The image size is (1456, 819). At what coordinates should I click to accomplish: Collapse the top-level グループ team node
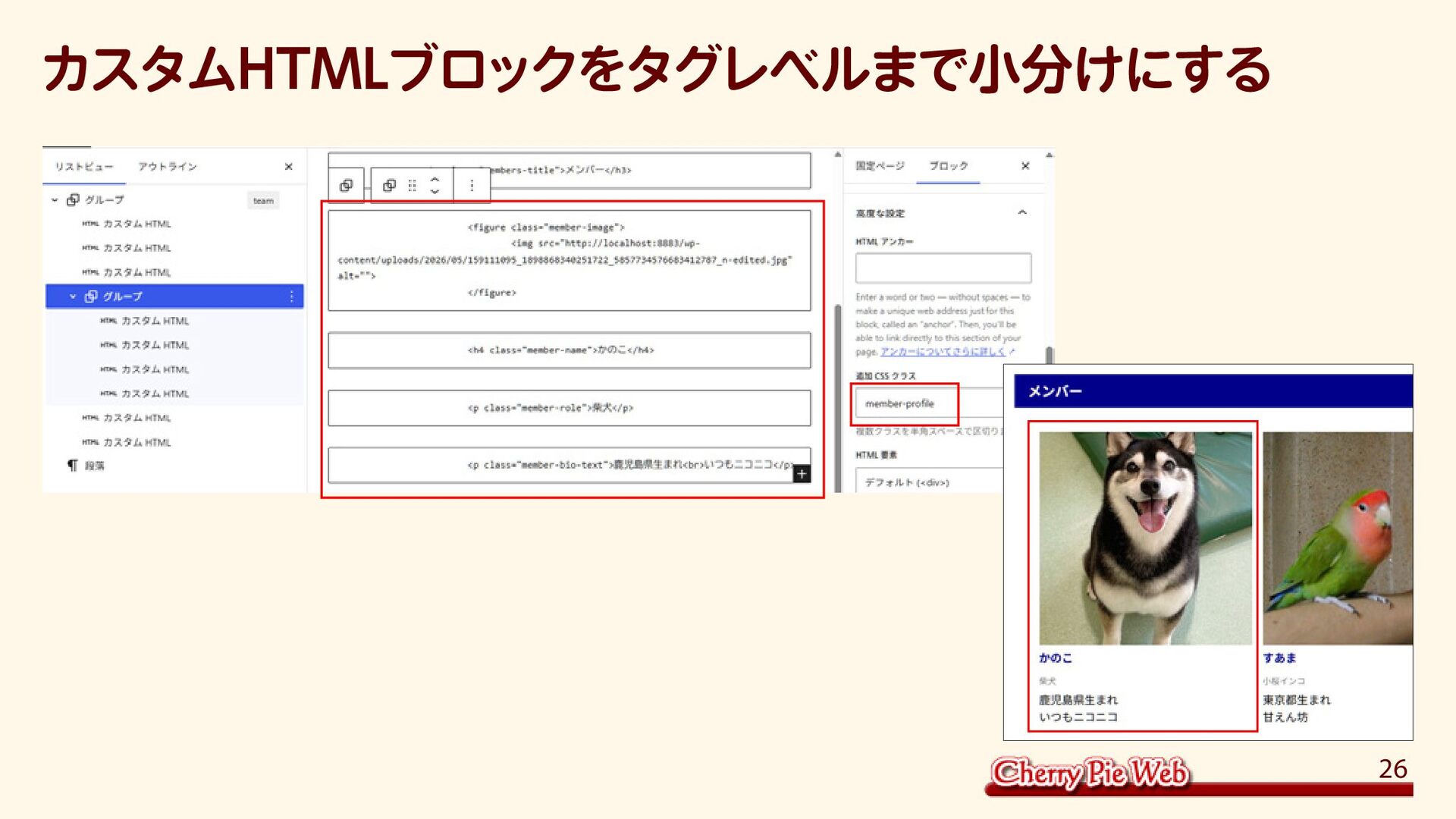[x=55, y=200]
